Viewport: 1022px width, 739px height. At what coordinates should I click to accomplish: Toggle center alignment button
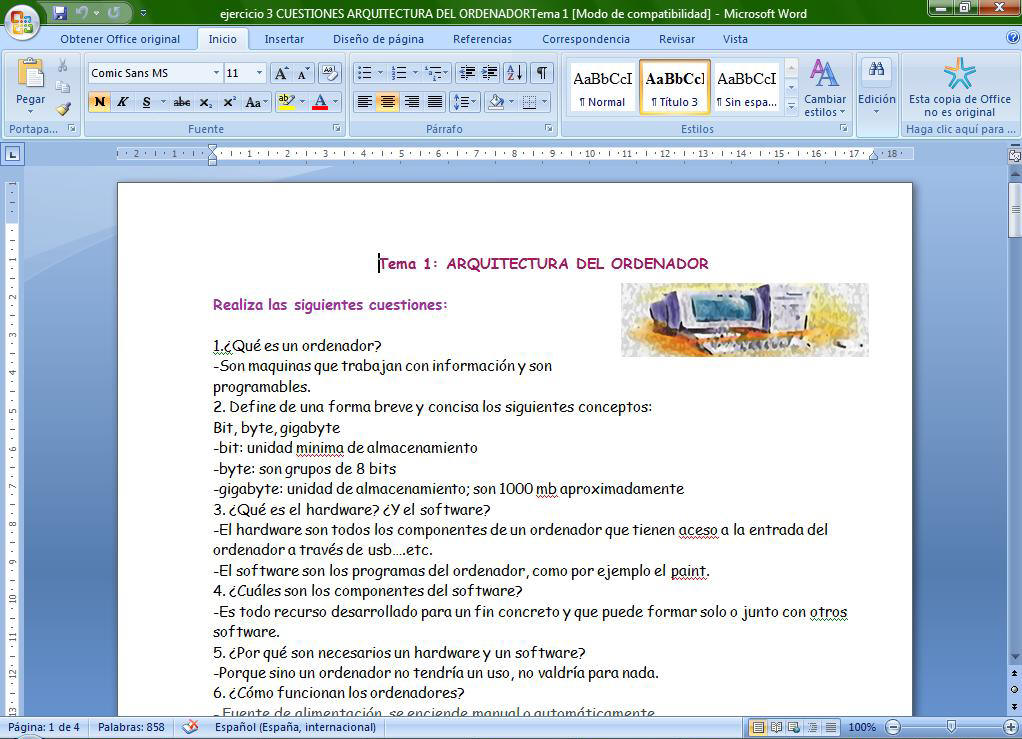click(x=388, y=102)
